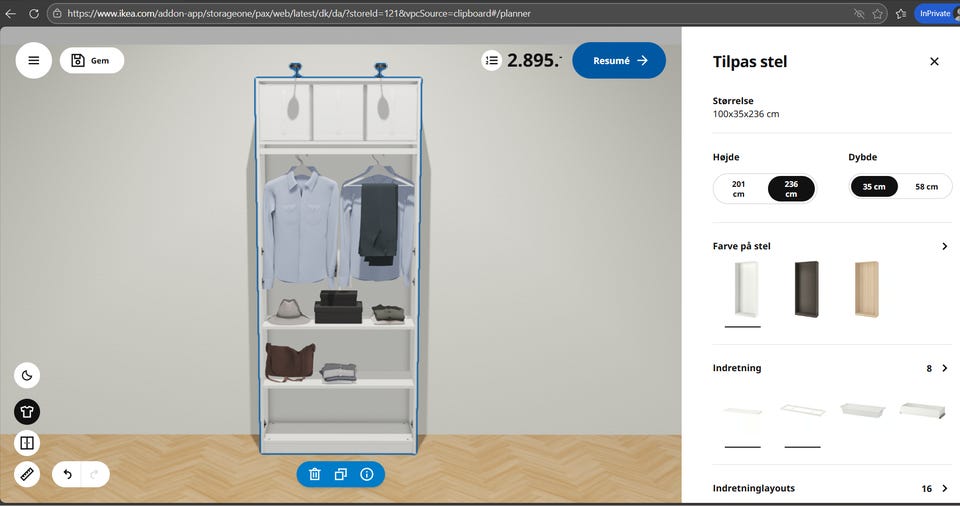Delete the selected wardrobe frame

[x=315, y=474]
